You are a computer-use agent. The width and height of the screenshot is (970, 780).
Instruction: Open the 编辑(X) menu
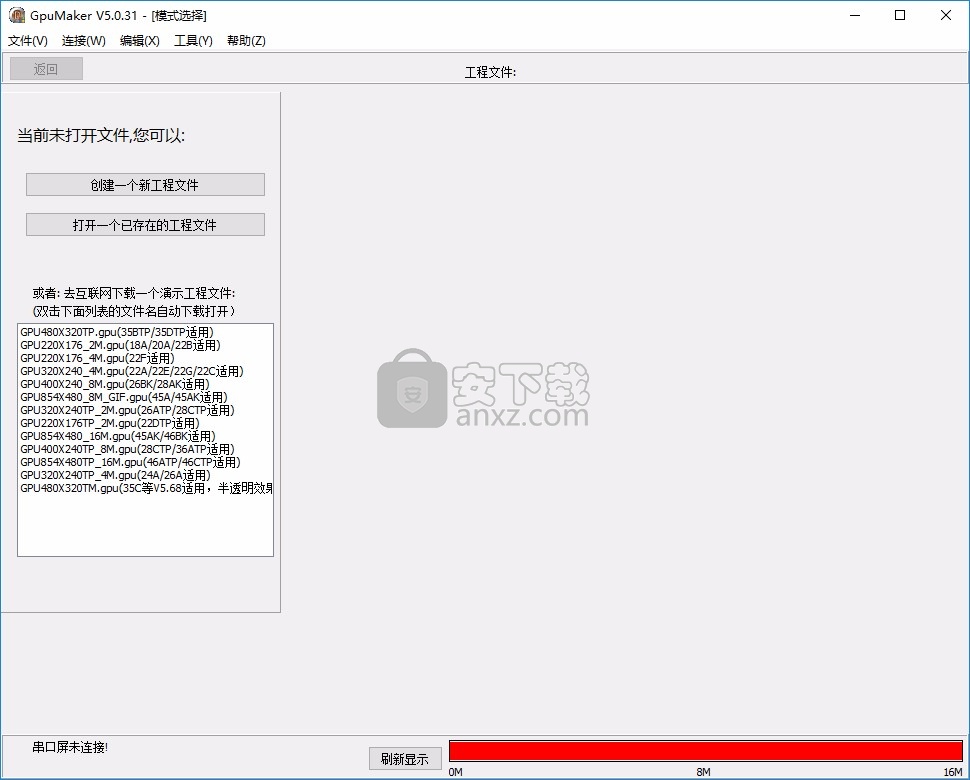pos(140,41)
